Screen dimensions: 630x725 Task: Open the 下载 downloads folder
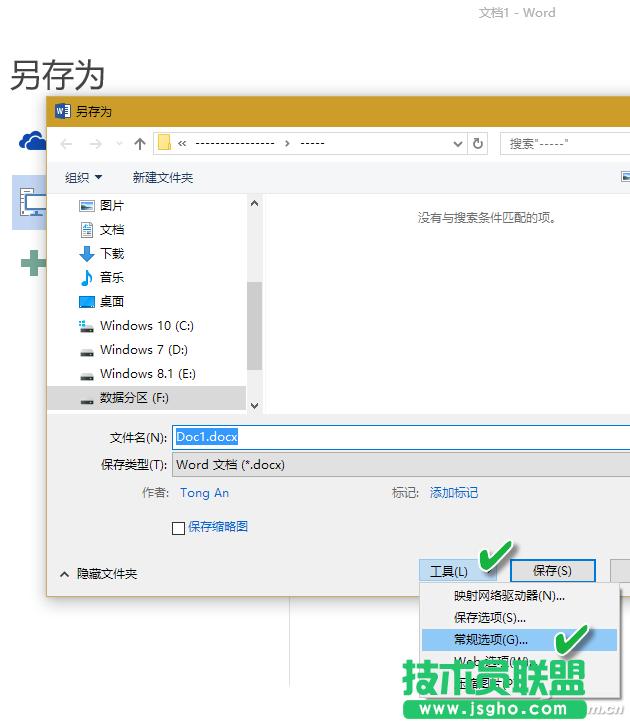pos(111,253)
